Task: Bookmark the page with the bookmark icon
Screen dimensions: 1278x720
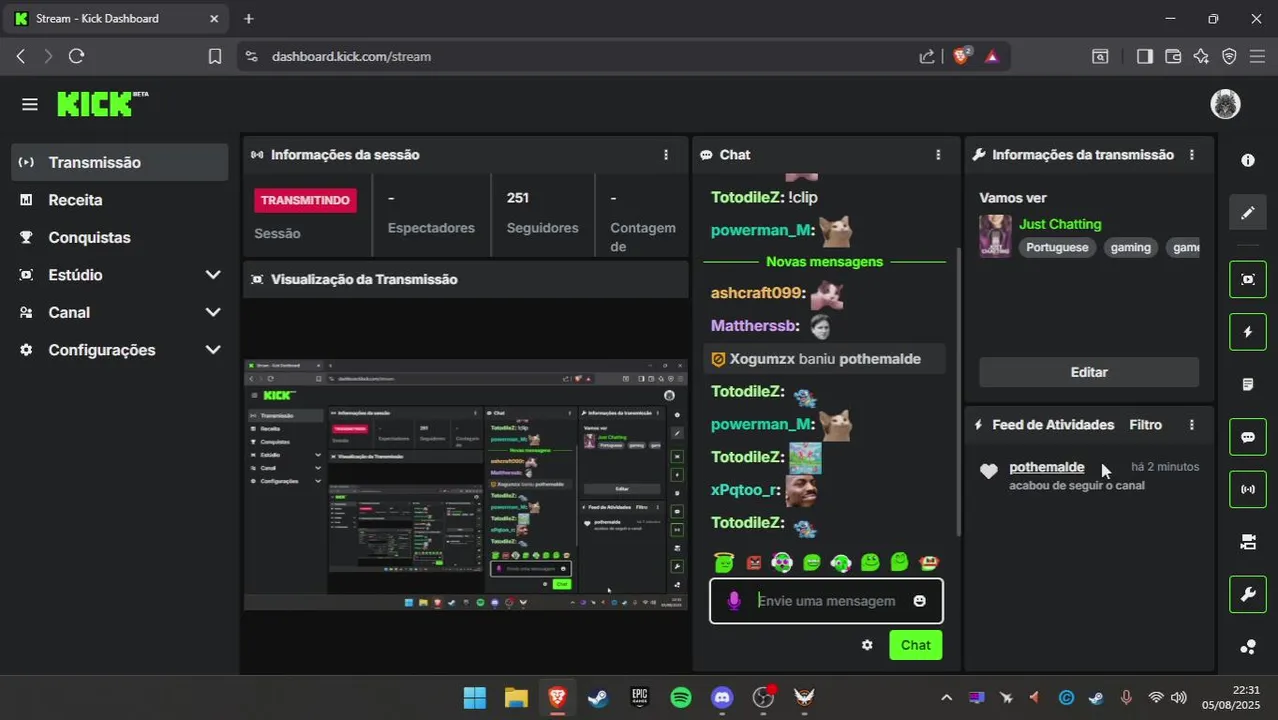Action: (x=214, y=57)
